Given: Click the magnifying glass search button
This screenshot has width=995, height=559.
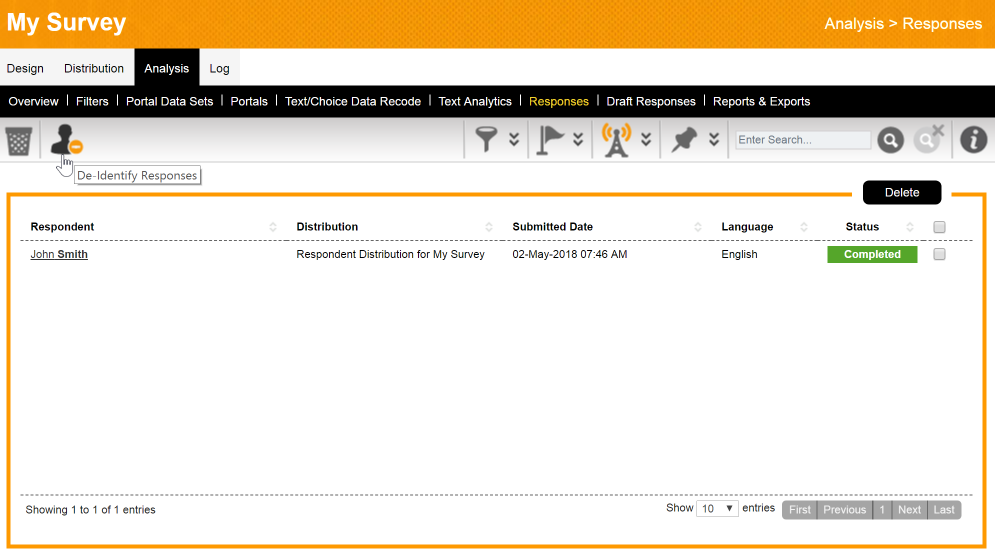Looking at the screenshot, I should click(x=890, y=140).
